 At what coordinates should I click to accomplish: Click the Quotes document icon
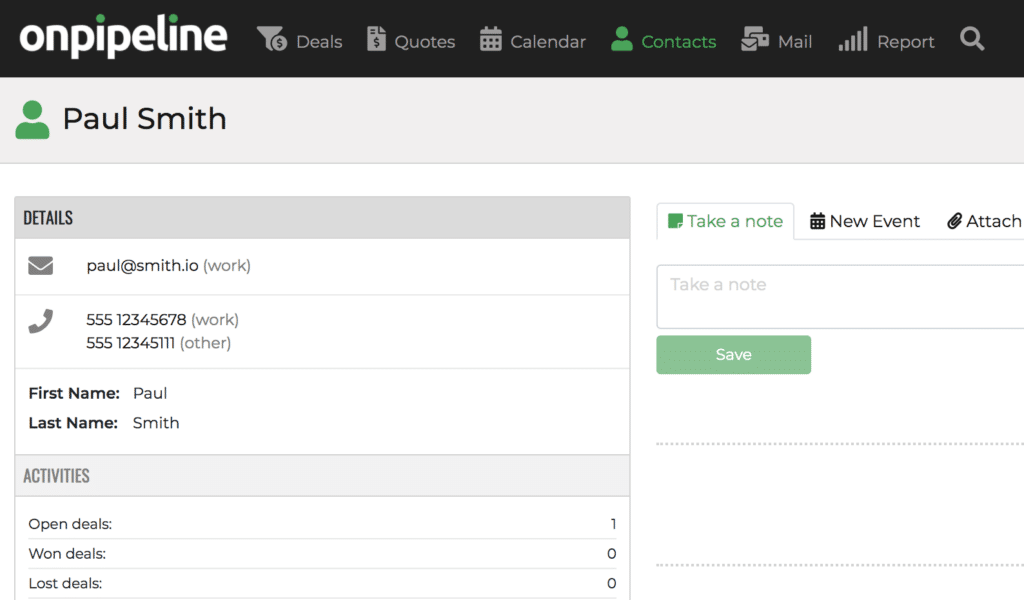pyautogui.click(x=376, y=39)
